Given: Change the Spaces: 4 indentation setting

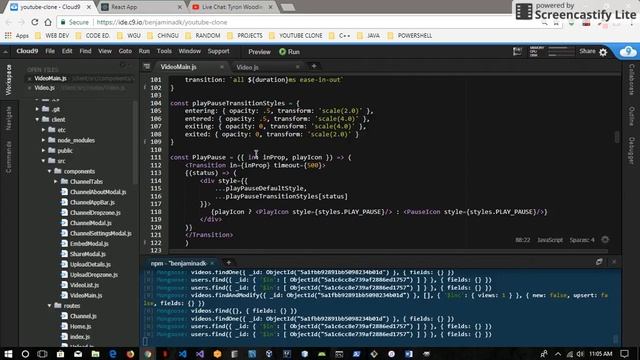Looking at the screenshot, I should 582,240.
